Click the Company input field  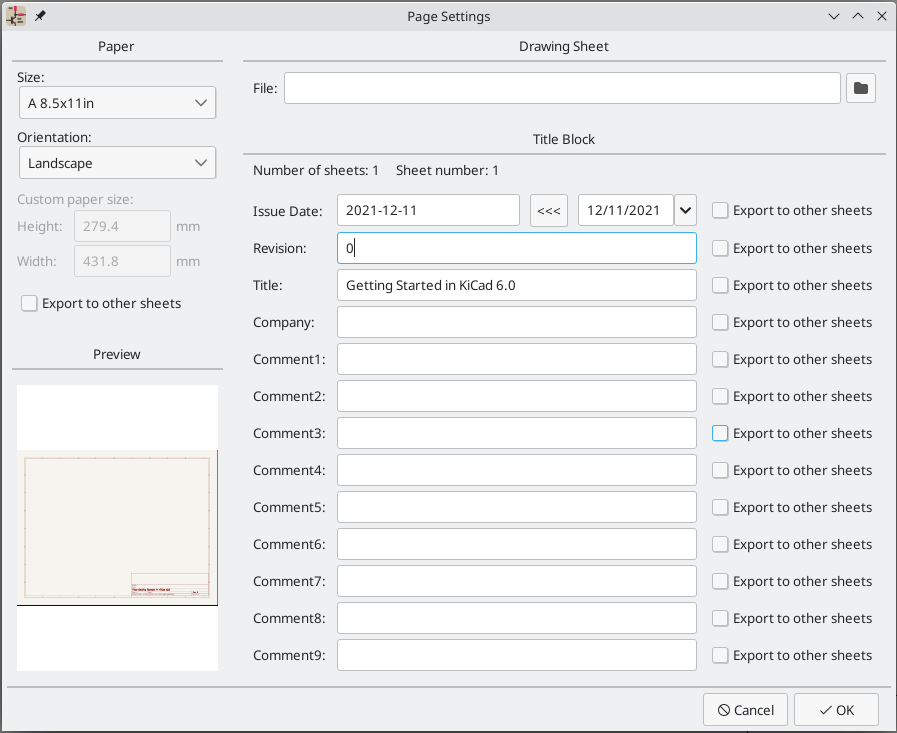516,321
